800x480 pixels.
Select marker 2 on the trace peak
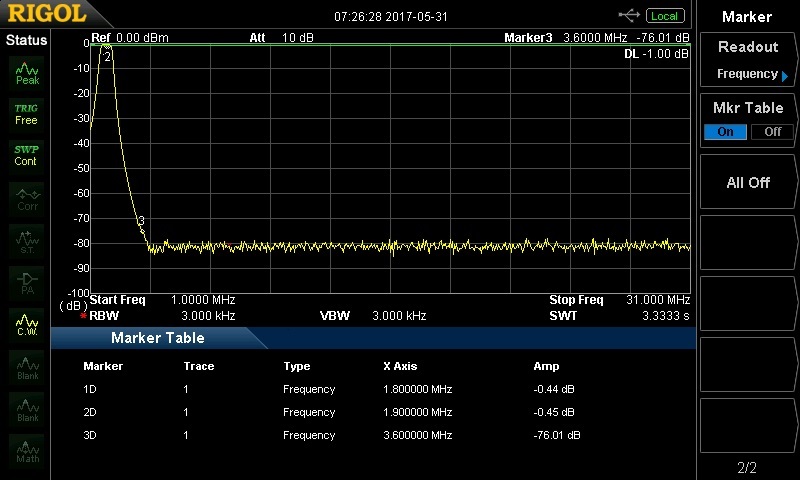pos(107,57)
